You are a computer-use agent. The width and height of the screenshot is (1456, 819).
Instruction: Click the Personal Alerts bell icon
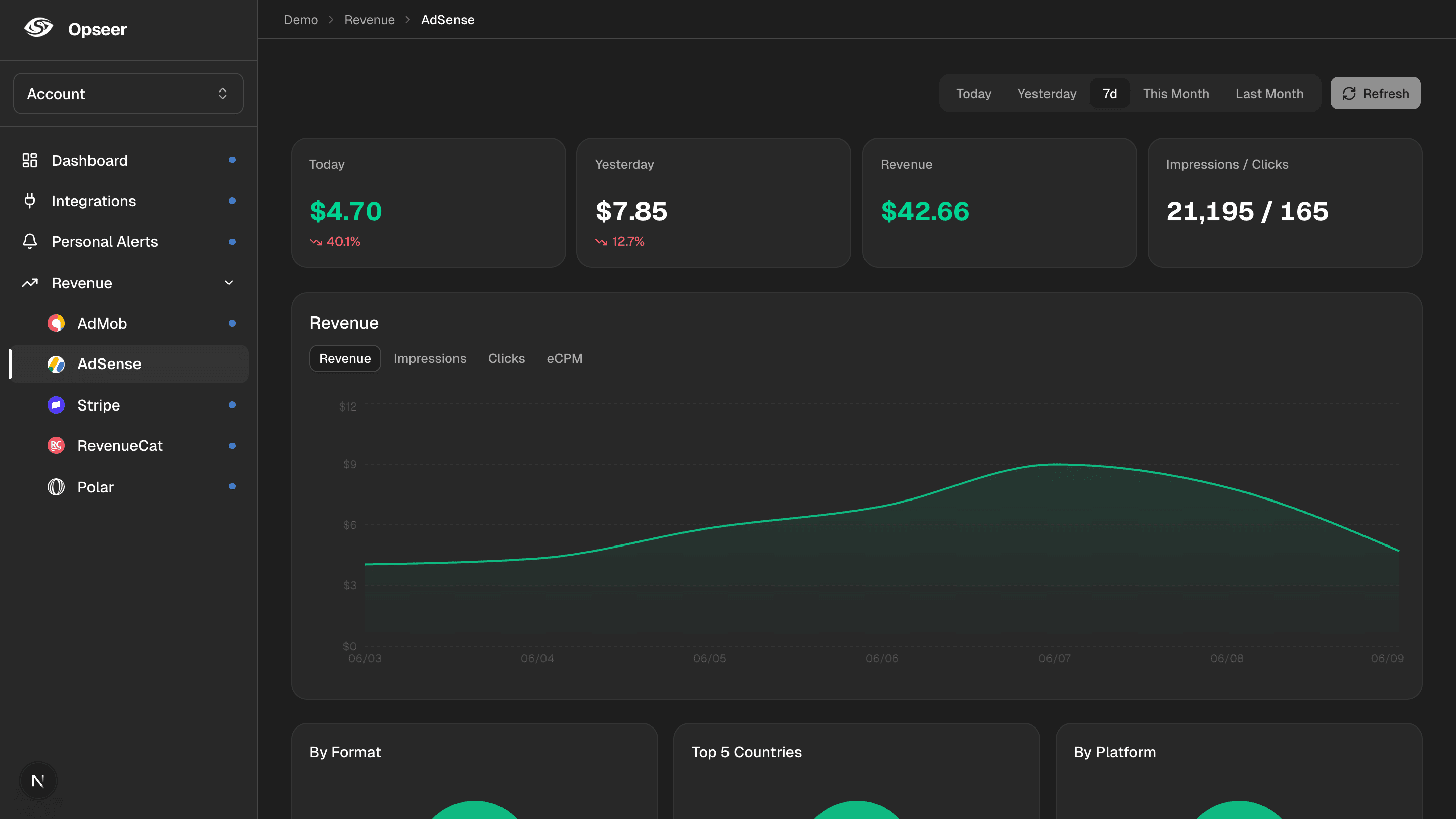(x=30, y=241)
